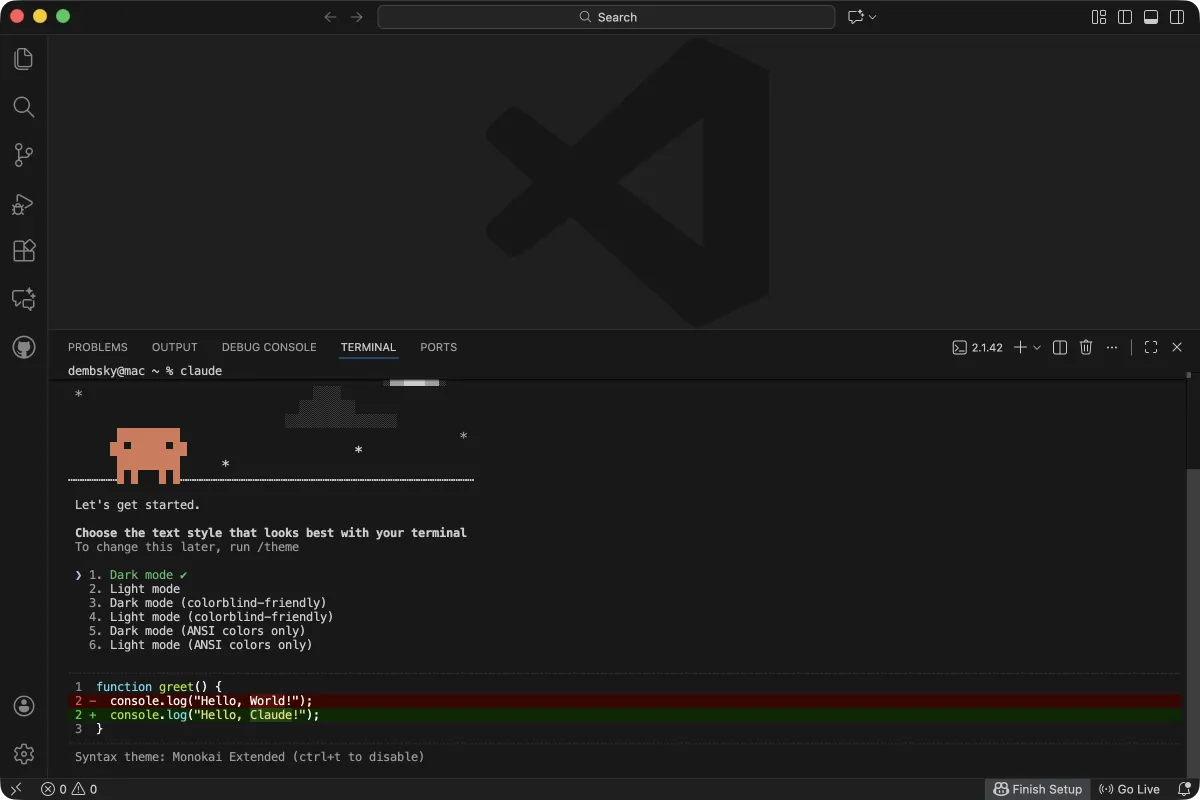The image size is (1200, 800).
Task: Select the Extensions icon in activity bar
Action: point(24,251)
